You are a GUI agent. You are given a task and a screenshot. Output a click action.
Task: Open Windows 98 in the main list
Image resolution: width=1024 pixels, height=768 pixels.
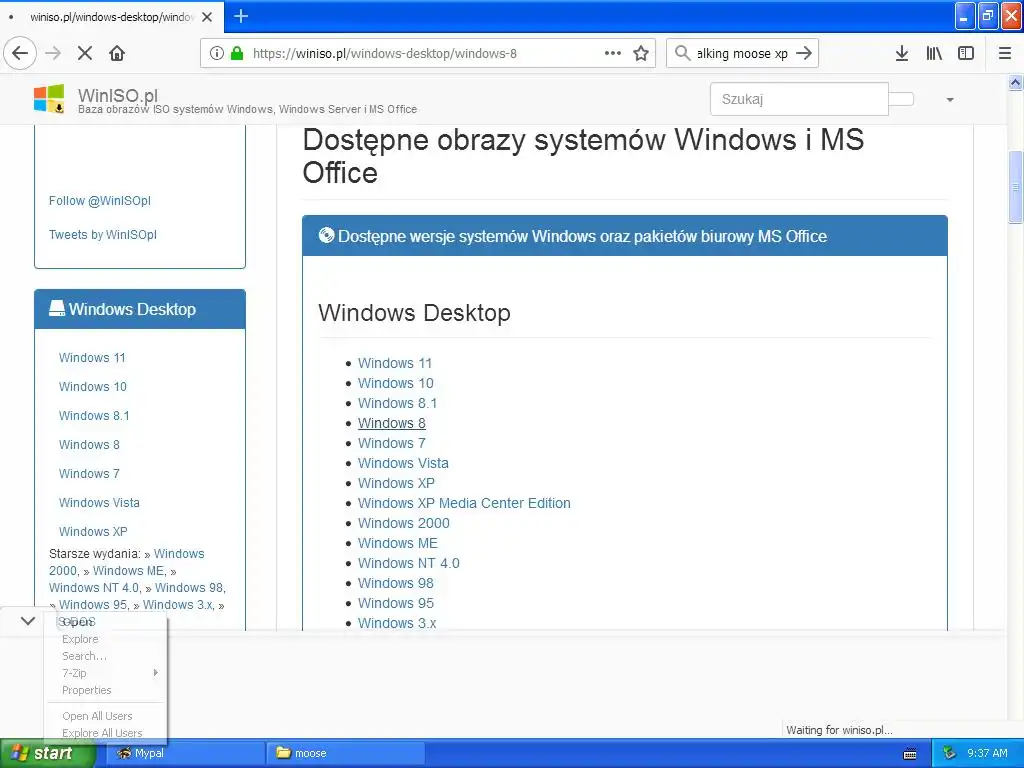396,583
